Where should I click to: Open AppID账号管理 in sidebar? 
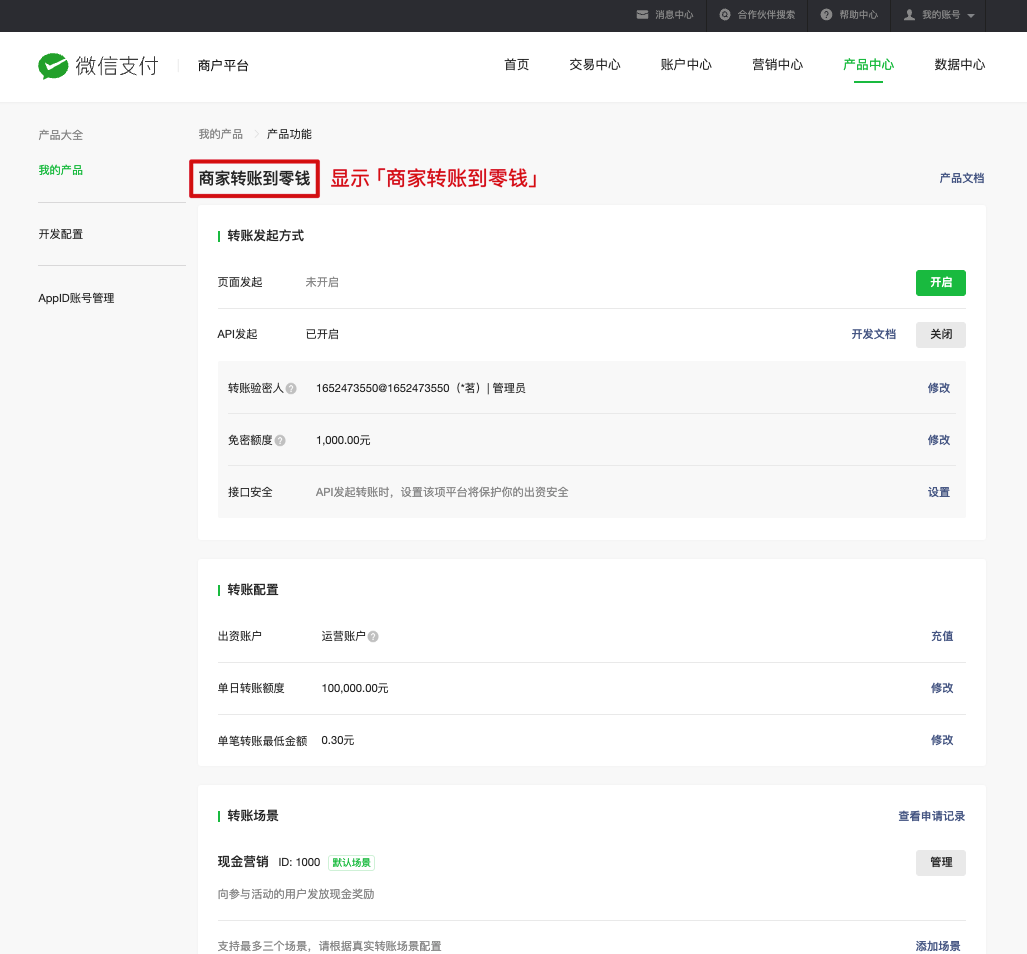76,299
